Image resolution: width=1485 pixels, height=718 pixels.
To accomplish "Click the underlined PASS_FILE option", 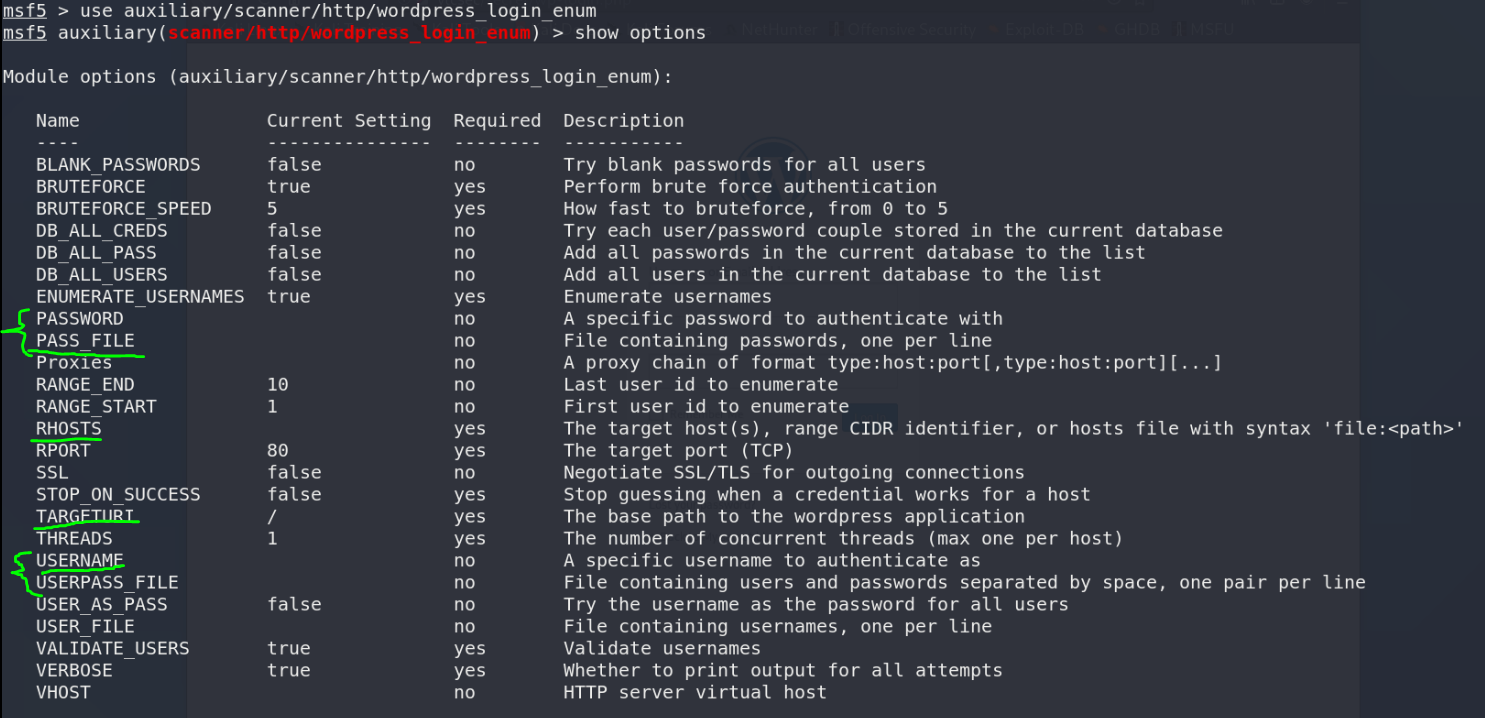I will coord(85,341).
